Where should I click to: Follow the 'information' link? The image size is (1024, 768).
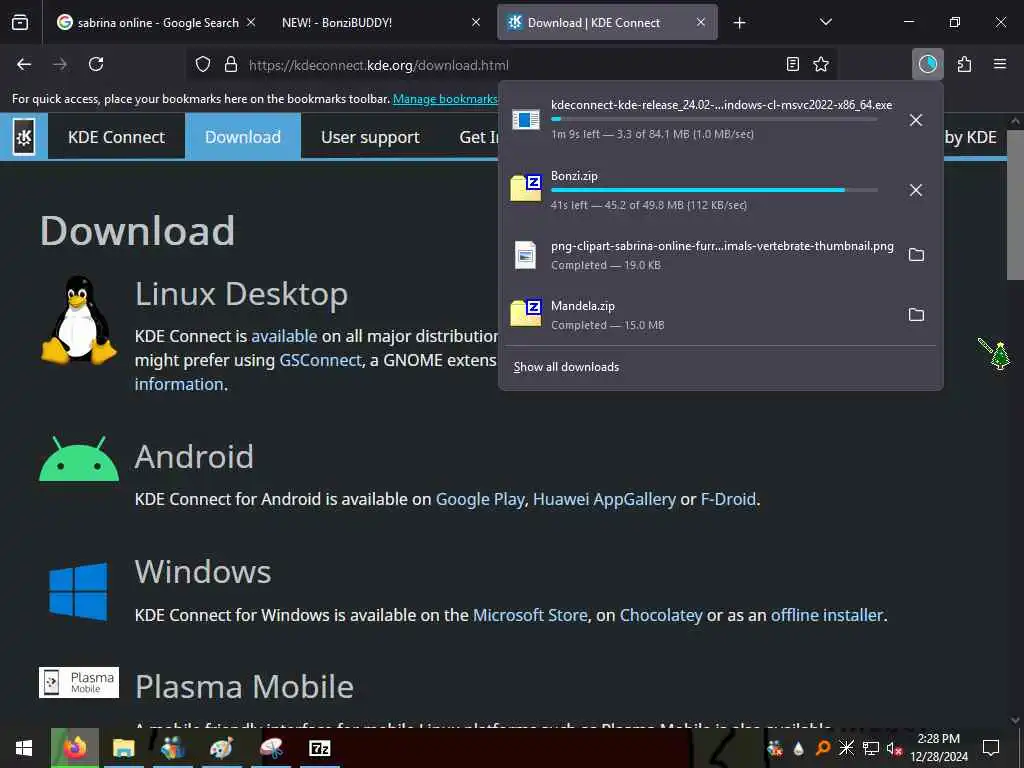(x=179, y=384)
